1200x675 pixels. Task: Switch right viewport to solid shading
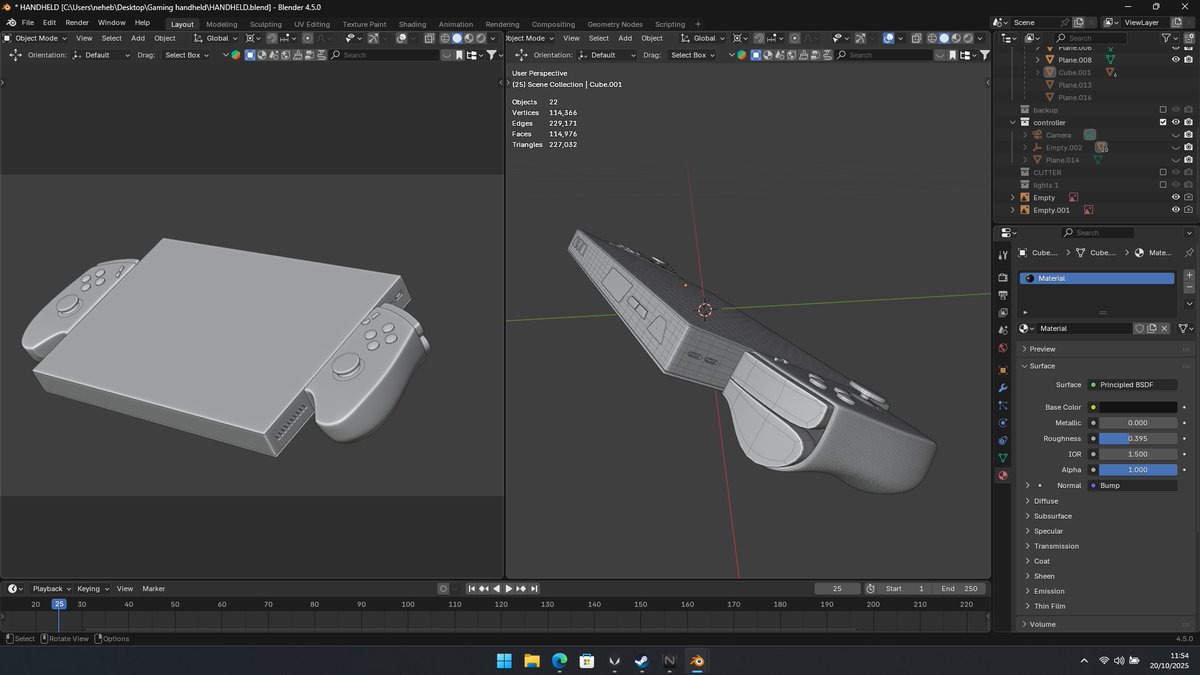click(944, 38)
